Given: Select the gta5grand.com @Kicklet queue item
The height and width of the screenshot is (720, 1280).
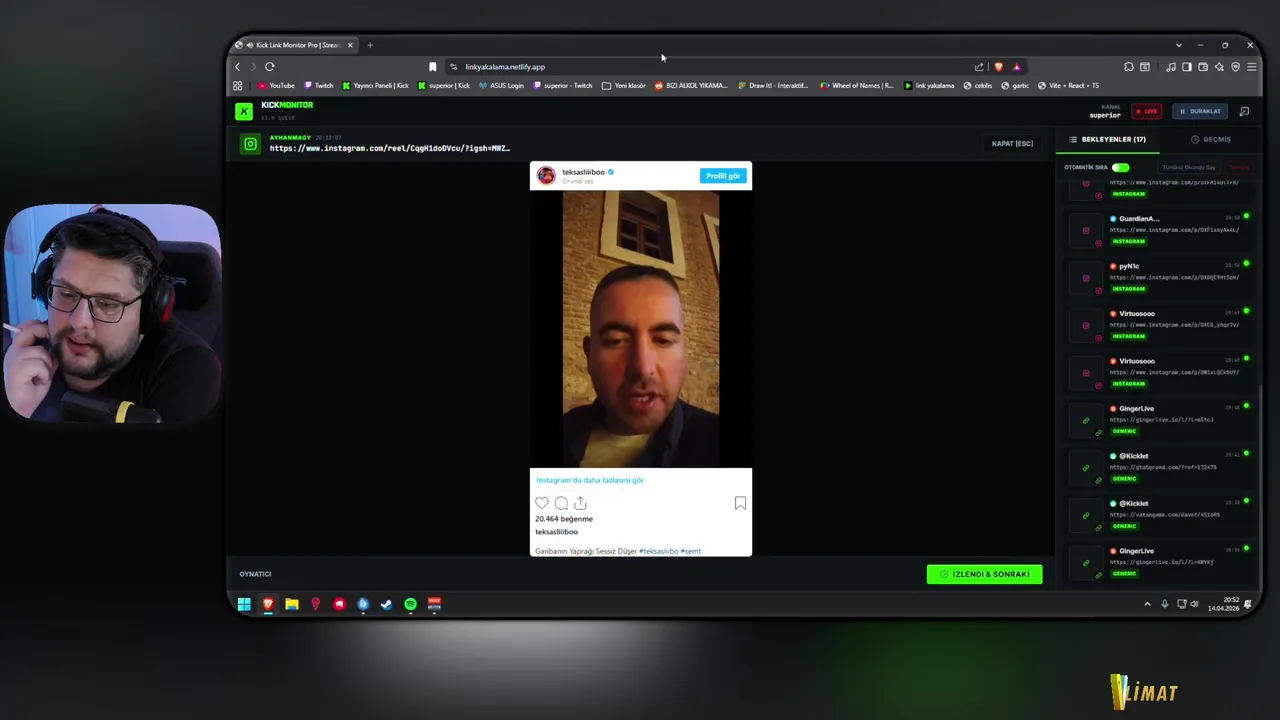Looking at the screenshot, I should point(1159,467).
